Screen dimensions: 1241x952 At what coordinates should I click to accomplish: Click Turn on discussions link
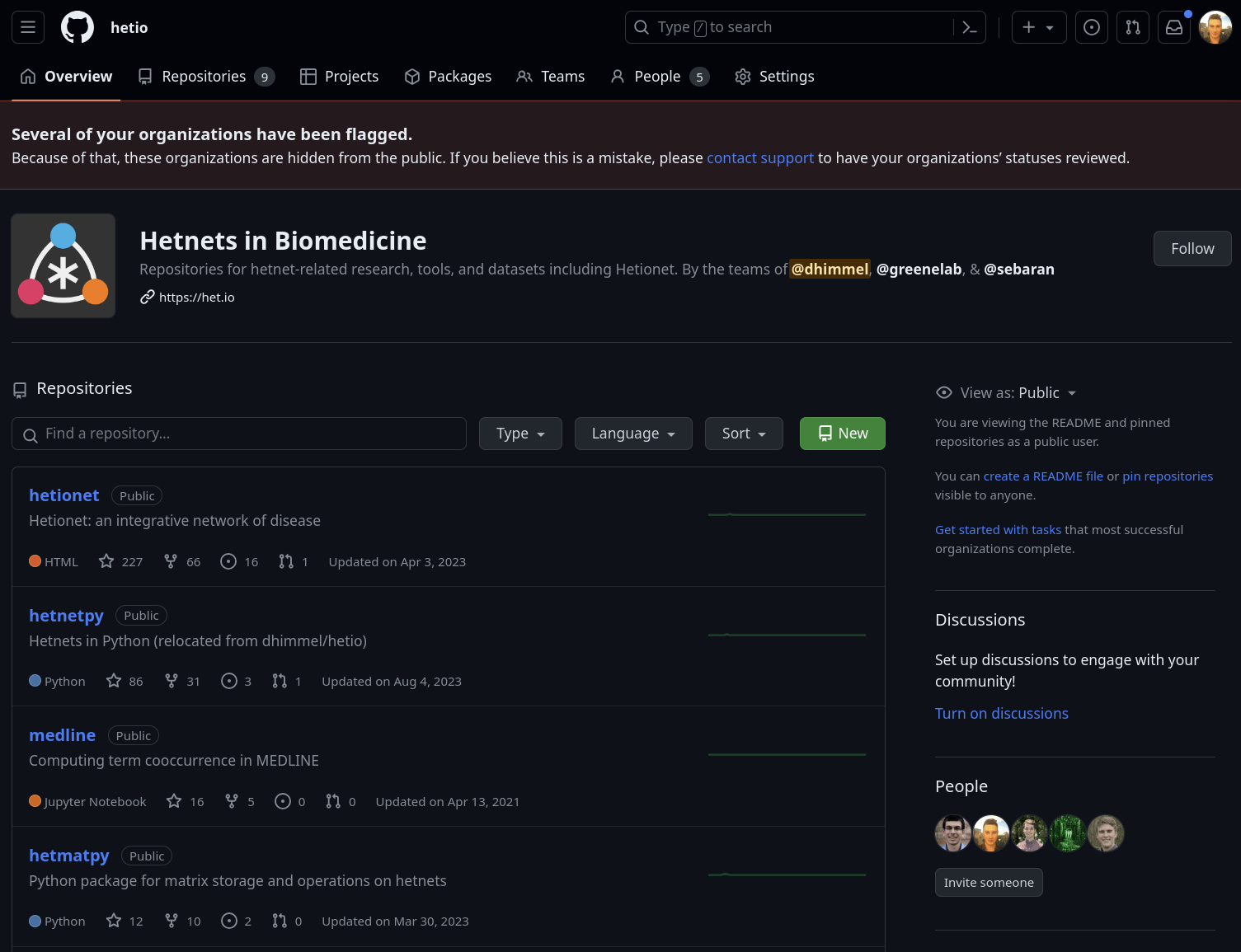click(x=1002, y=714)
